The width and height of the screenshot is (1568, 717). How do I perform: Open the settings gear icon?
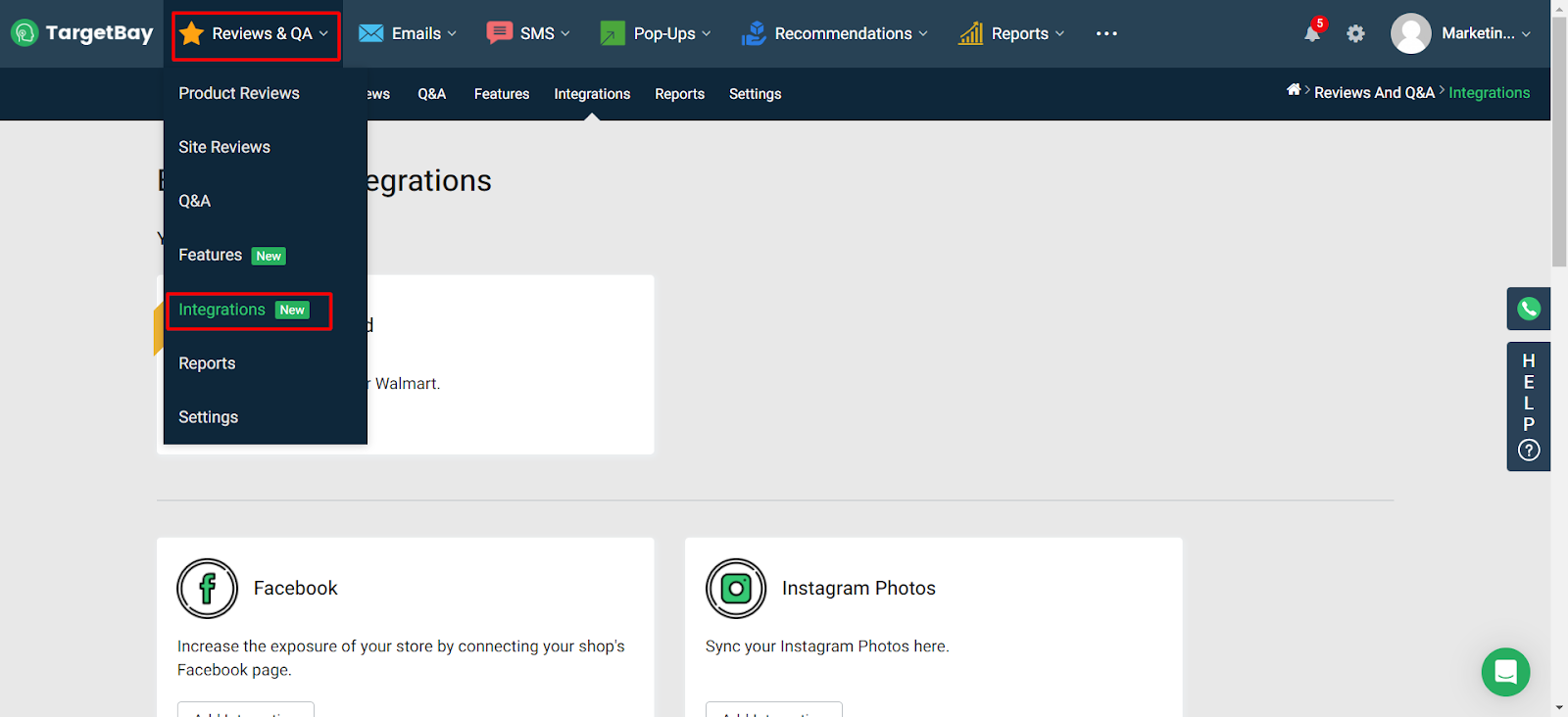(1355, 33)
